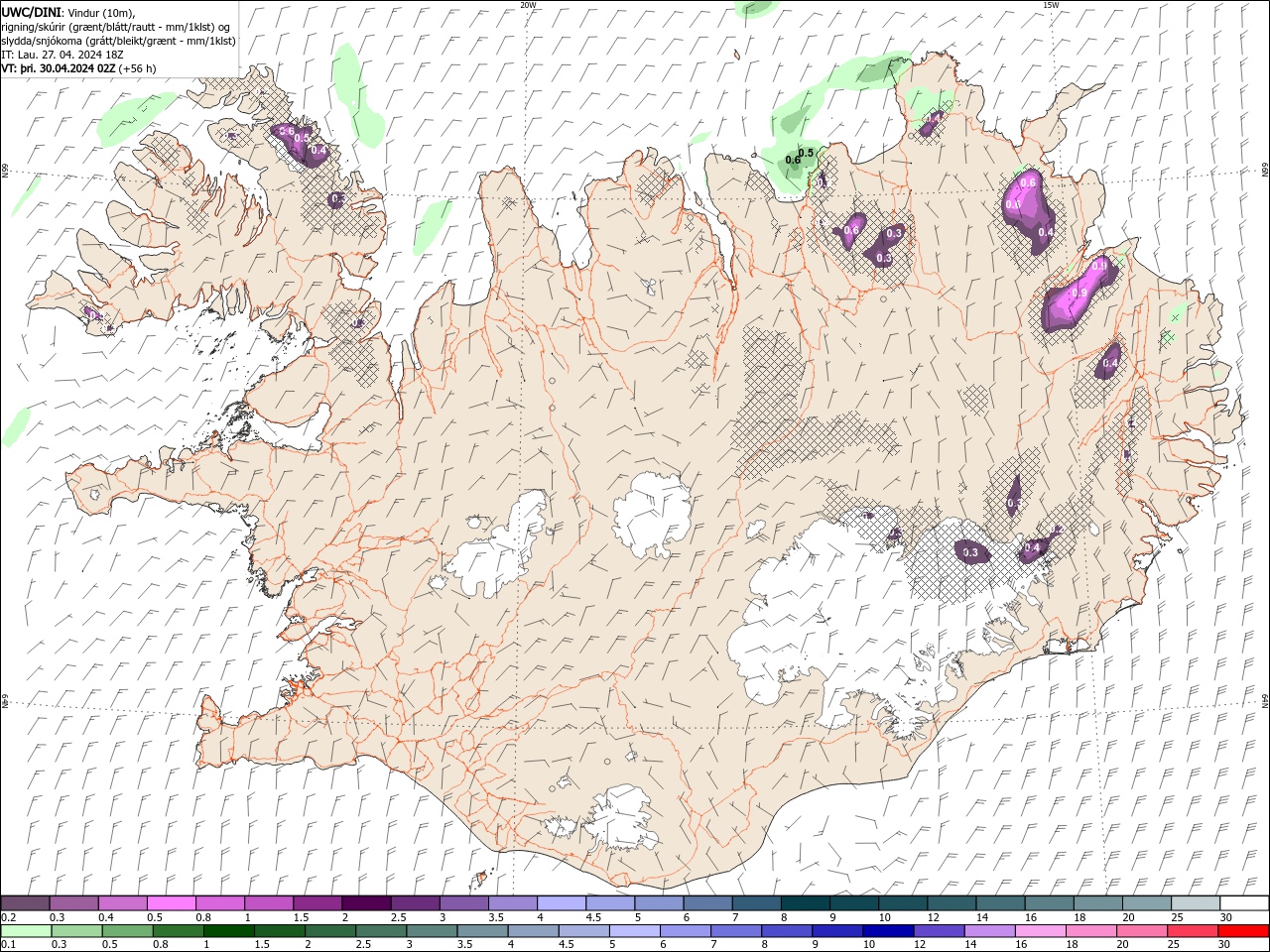This screenshot has width=1270, height=952.
Task: Pick deep blue bottom-row swatch between 10 and 12
Action: coord(887,930)
